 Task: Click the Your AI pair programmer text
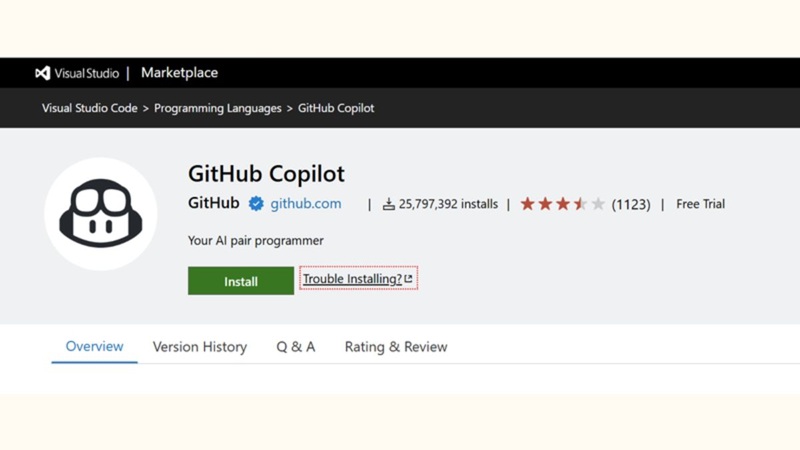pyautogui.click(x=256, y=240)
